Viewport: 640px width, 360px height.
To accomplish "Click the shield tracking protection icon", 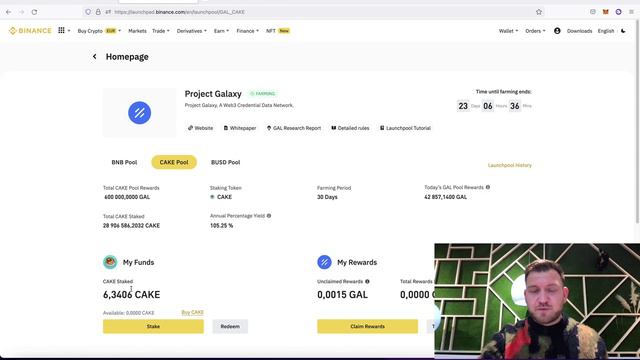I will [88, 12].
